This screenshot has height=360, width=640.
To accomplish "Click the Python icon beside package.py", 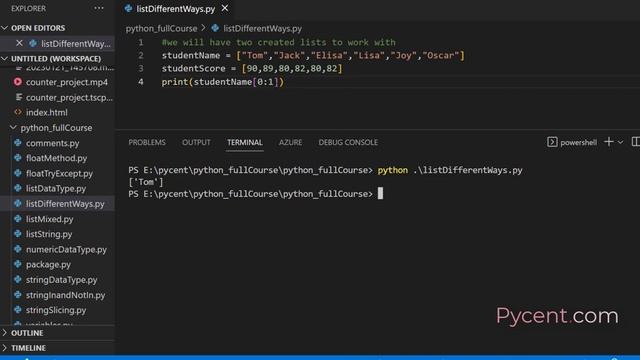I will point(18,264).
